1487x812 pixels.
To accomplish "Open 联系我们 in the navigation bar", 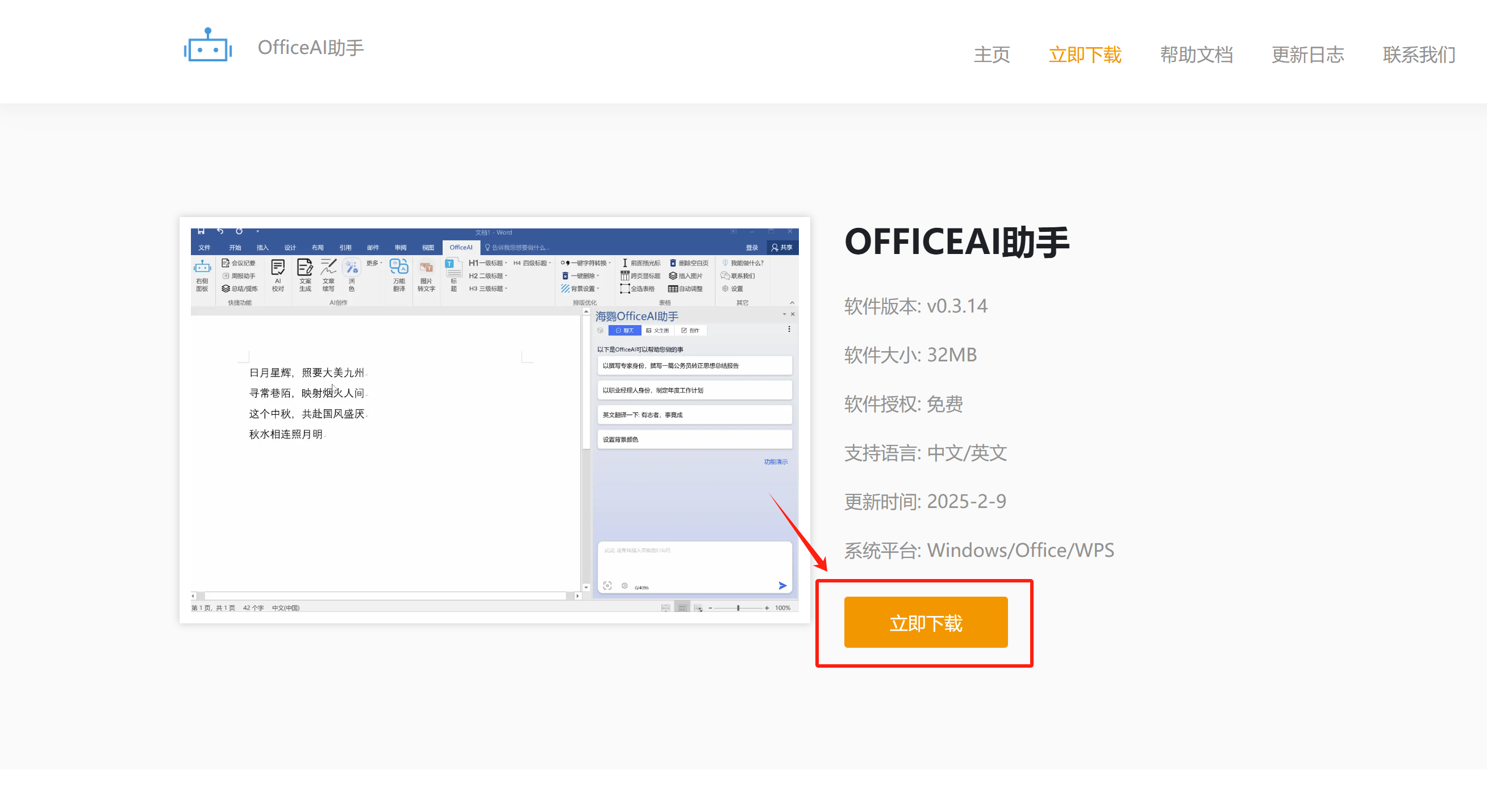I will point(1419,55).
